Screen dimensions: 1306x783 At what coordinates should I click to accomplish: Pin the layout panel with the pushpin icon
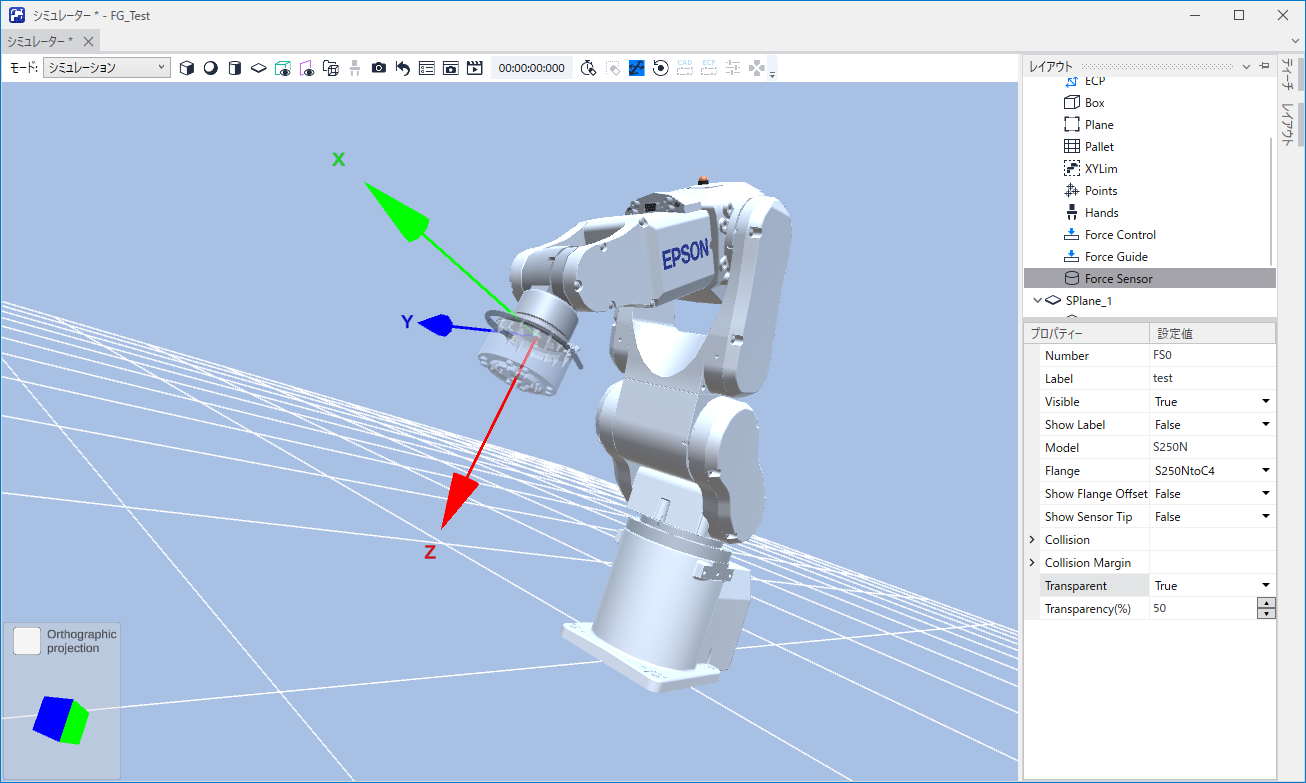click(x=1264, y=66)
